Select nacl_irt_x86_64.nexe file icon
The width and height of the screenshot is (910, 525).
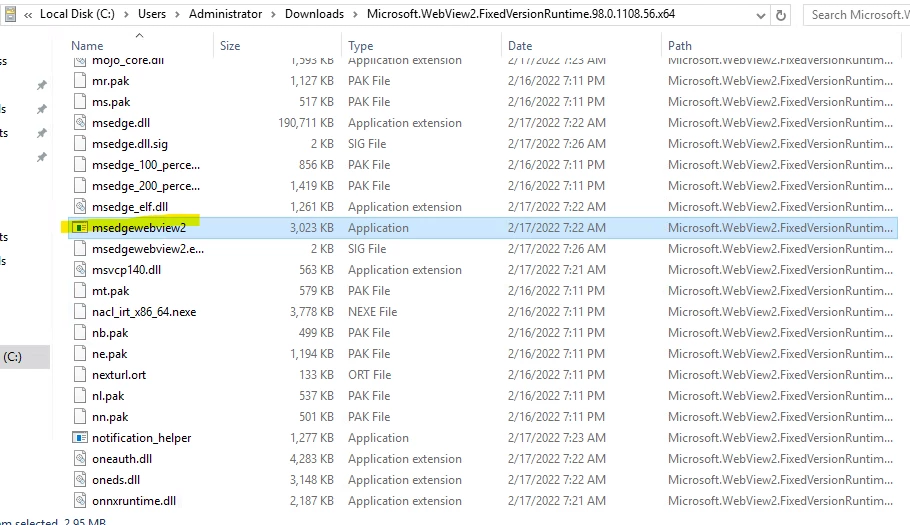(80, 312)
